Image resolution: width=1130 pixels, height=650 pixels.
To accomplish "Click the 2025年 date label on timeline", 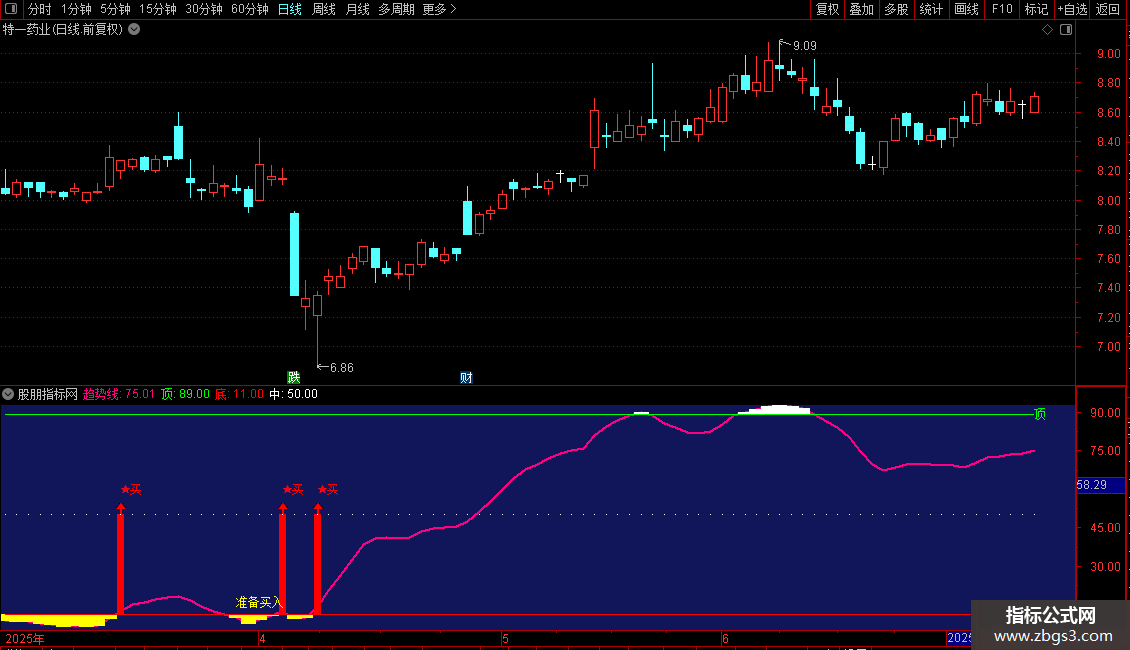I will point(25,638).
